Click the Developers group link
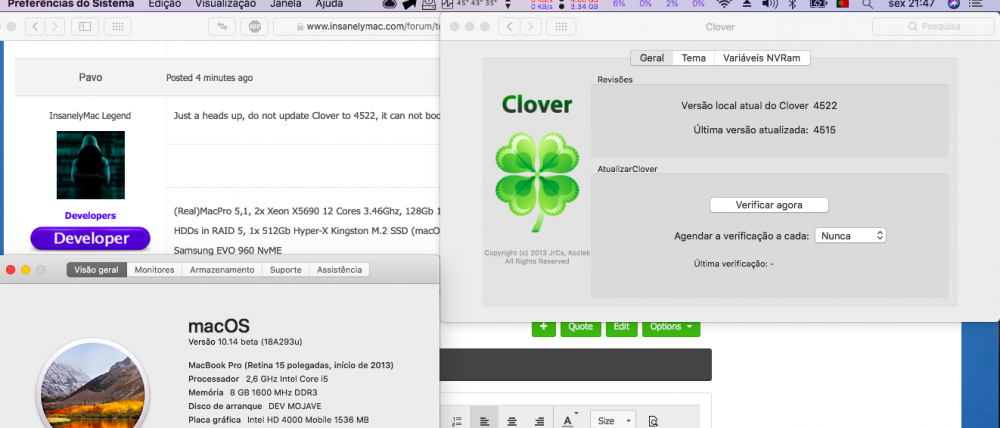This screenshot has width=1000, height=428. [x=91, y=216]
